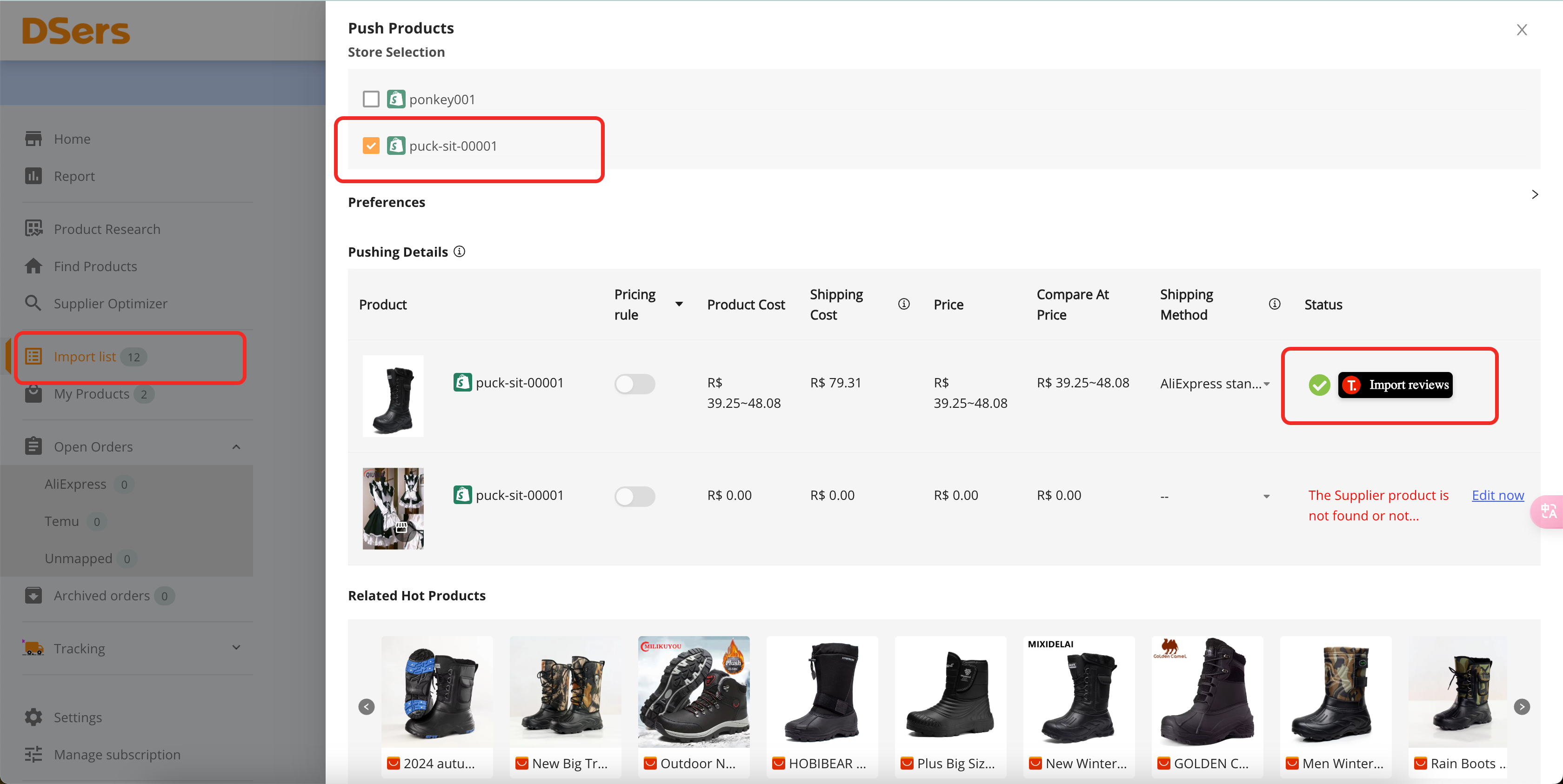Click the My Products bag icon
Screen dimensions: 1563x784
tap(33, 393)
